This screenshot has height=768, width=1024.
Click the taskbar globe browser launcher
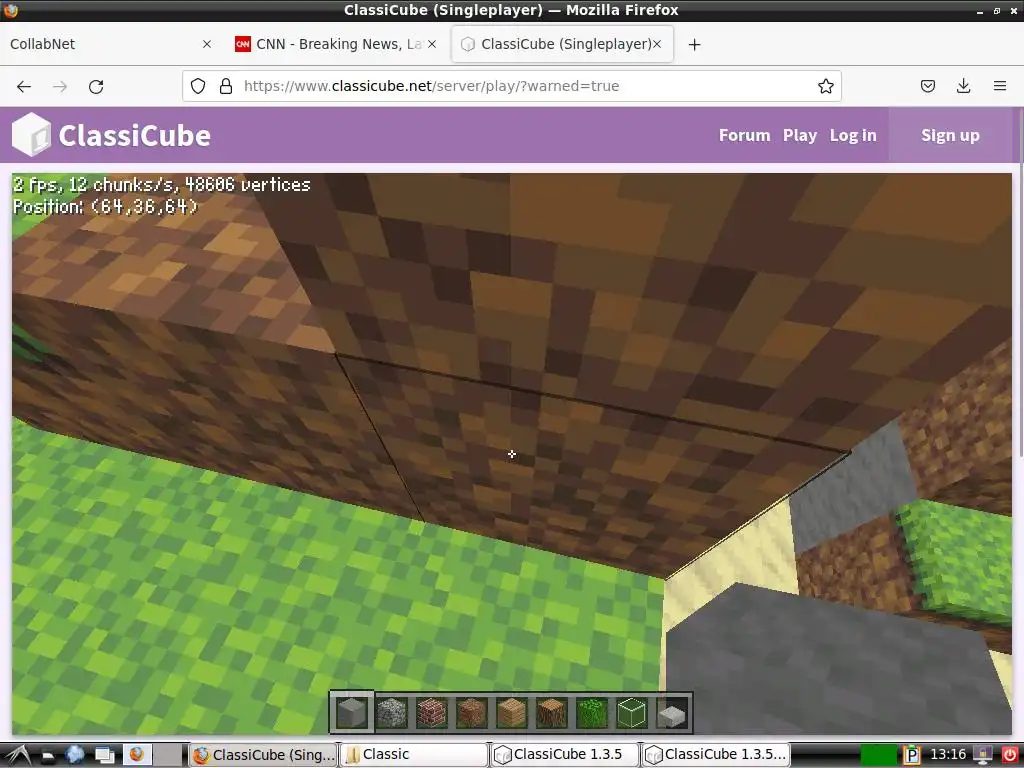(x=76, y=755)
